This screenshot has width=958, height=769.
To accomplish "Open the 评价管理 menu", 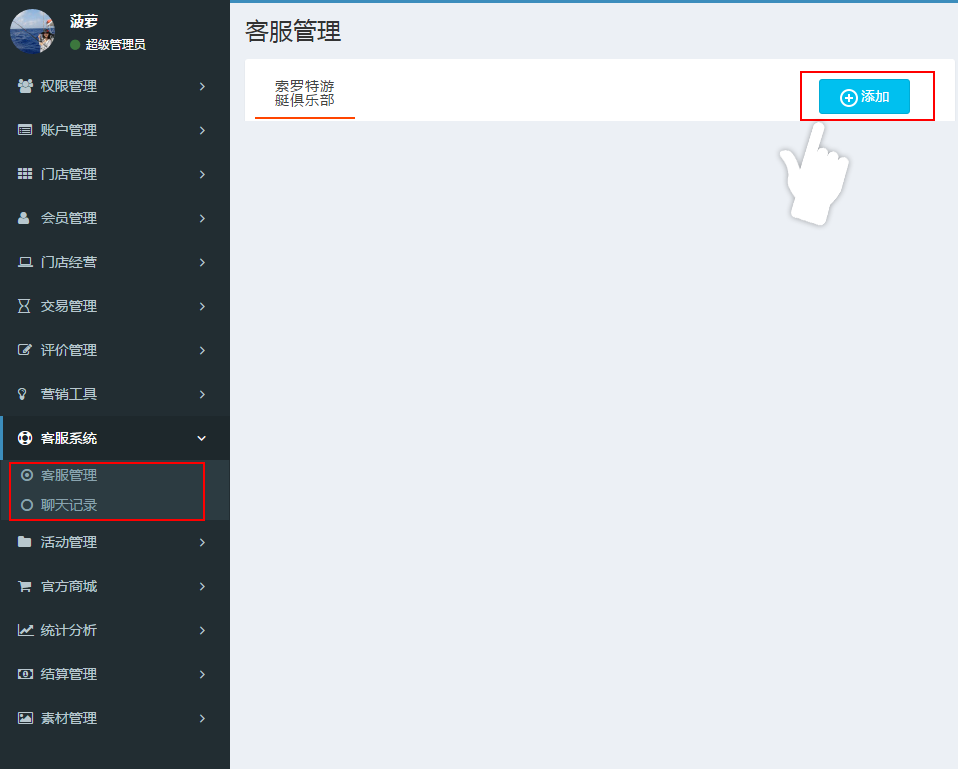I will [115, 350].
